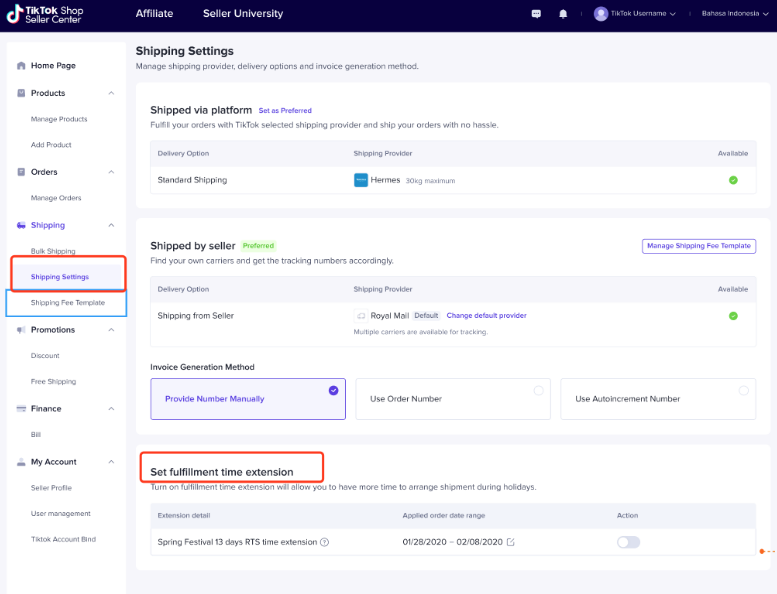Open Bill under Finance
This screenshot has width=777, height=594.
point(36,434)
